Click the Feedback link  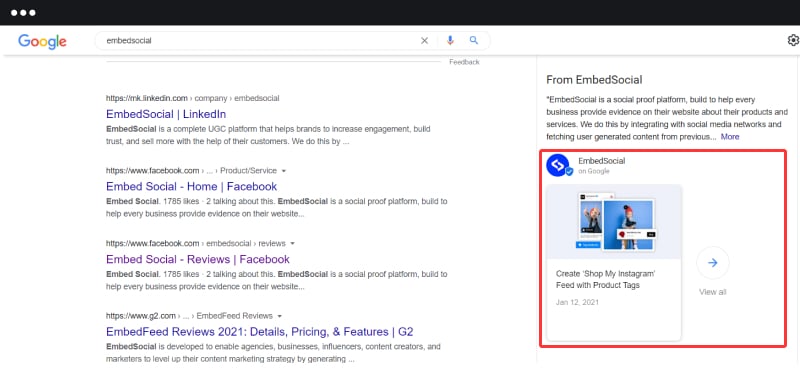coord(464,62)
